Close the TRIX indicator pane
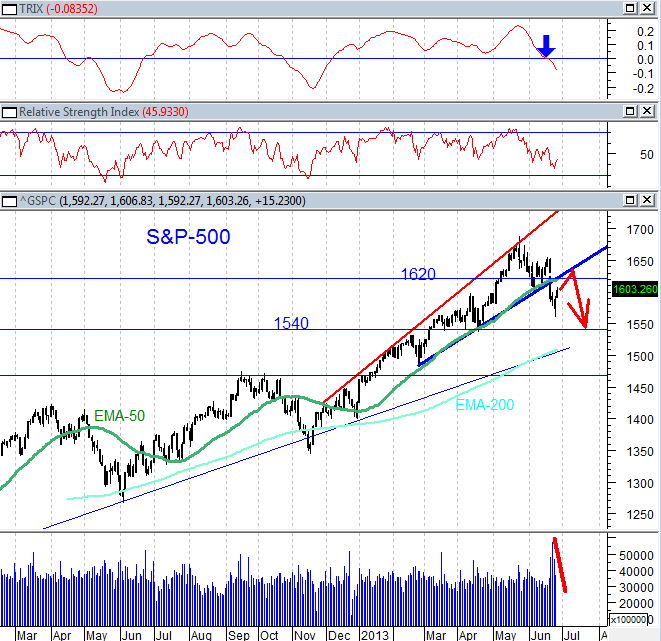Screen dimensions: 661x641 tap(647, 8)
